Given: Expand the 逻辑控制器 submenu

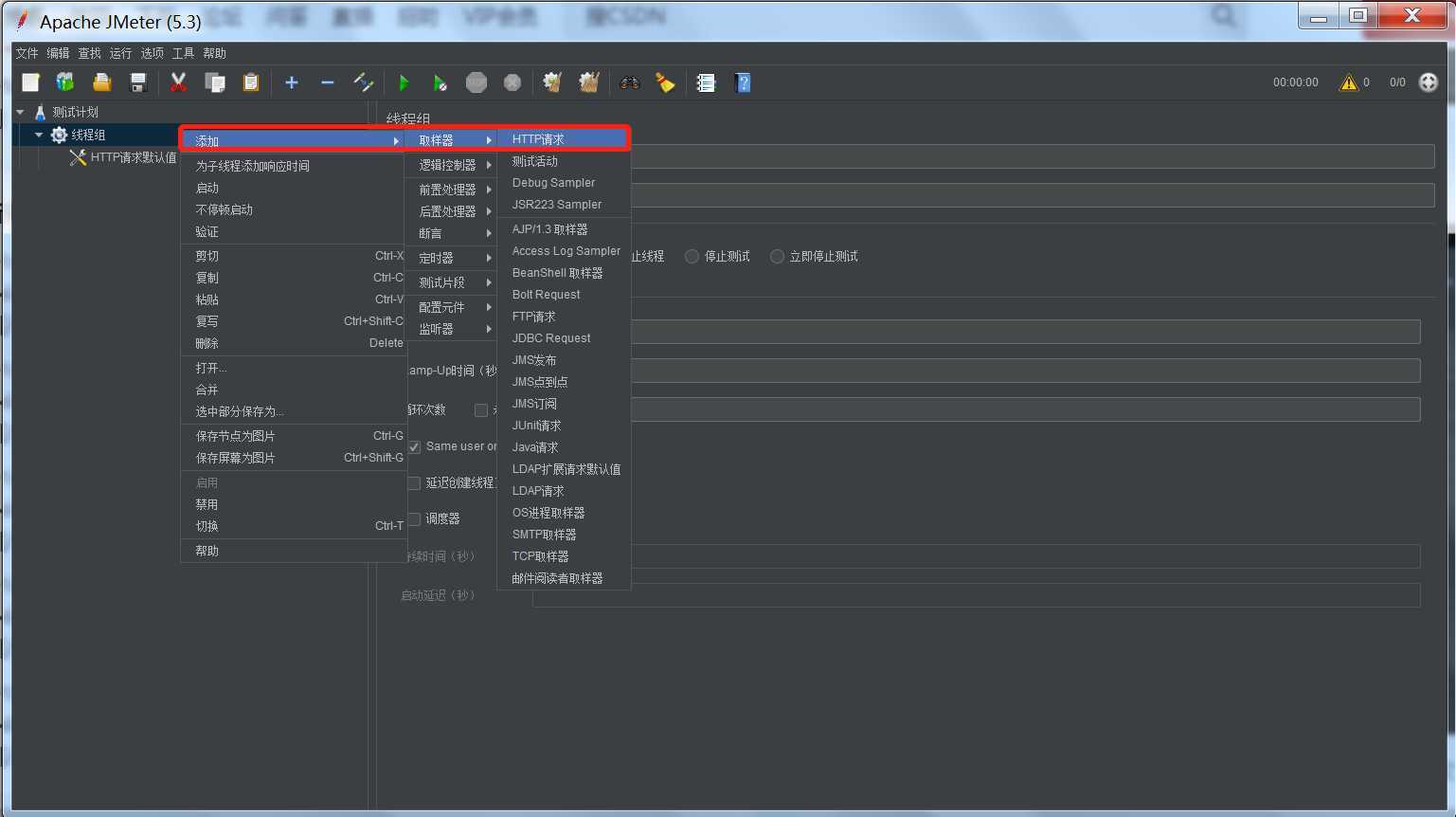Looking at the screenshot, I should click(x=451, y=165).
